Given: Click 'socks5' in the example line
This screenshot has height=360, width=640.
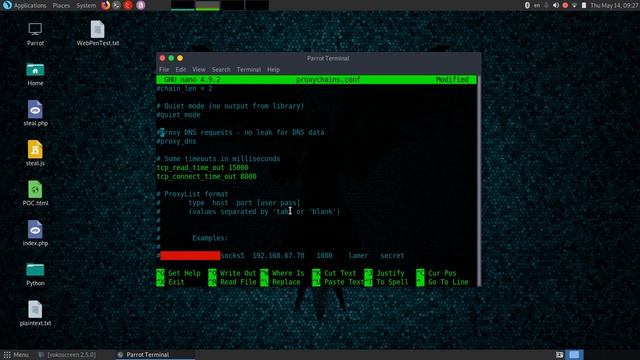Looking at the screenshot, I should [x=232, y=256].
